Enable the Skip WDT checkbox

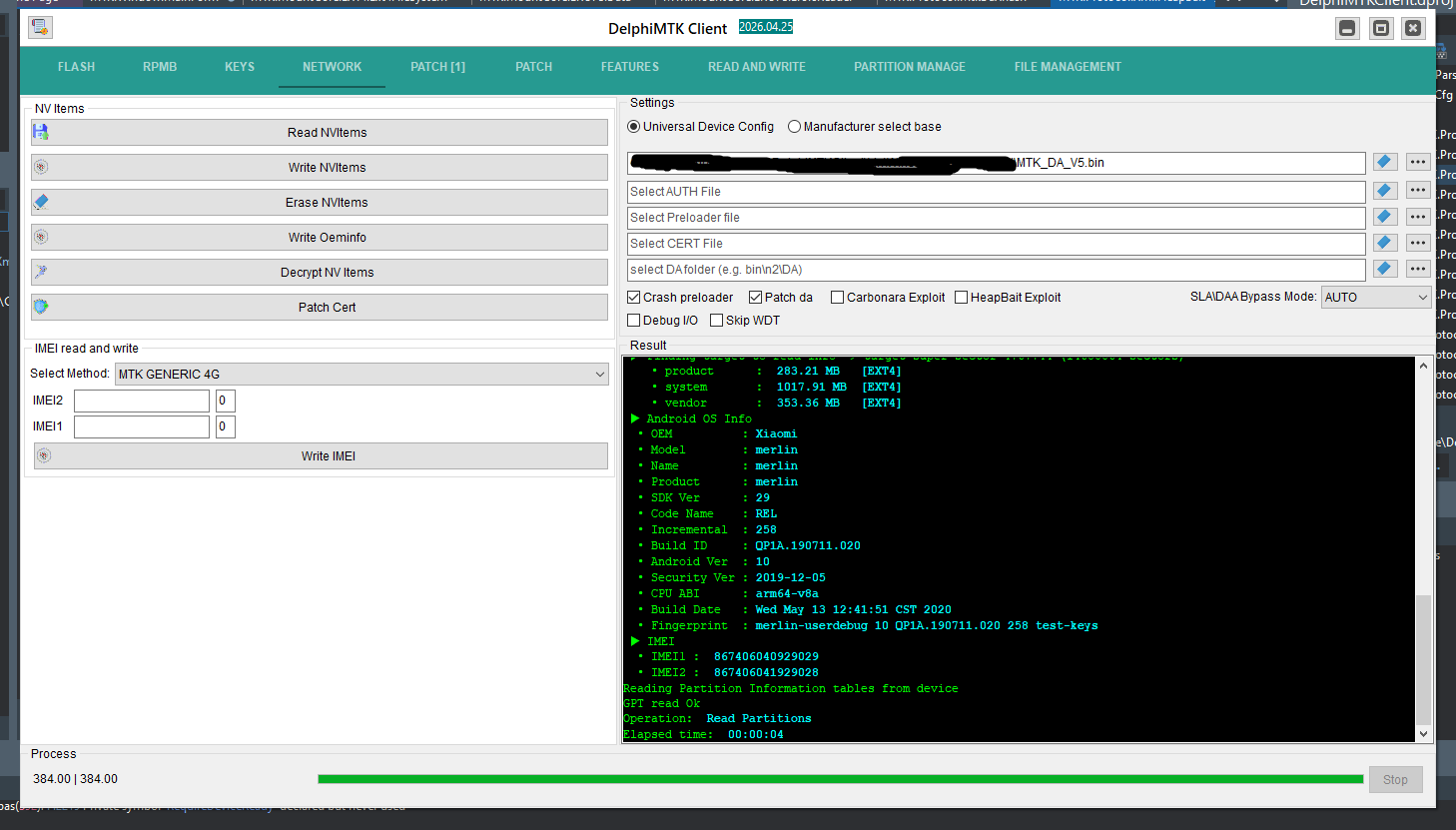[x=717, y=321]
